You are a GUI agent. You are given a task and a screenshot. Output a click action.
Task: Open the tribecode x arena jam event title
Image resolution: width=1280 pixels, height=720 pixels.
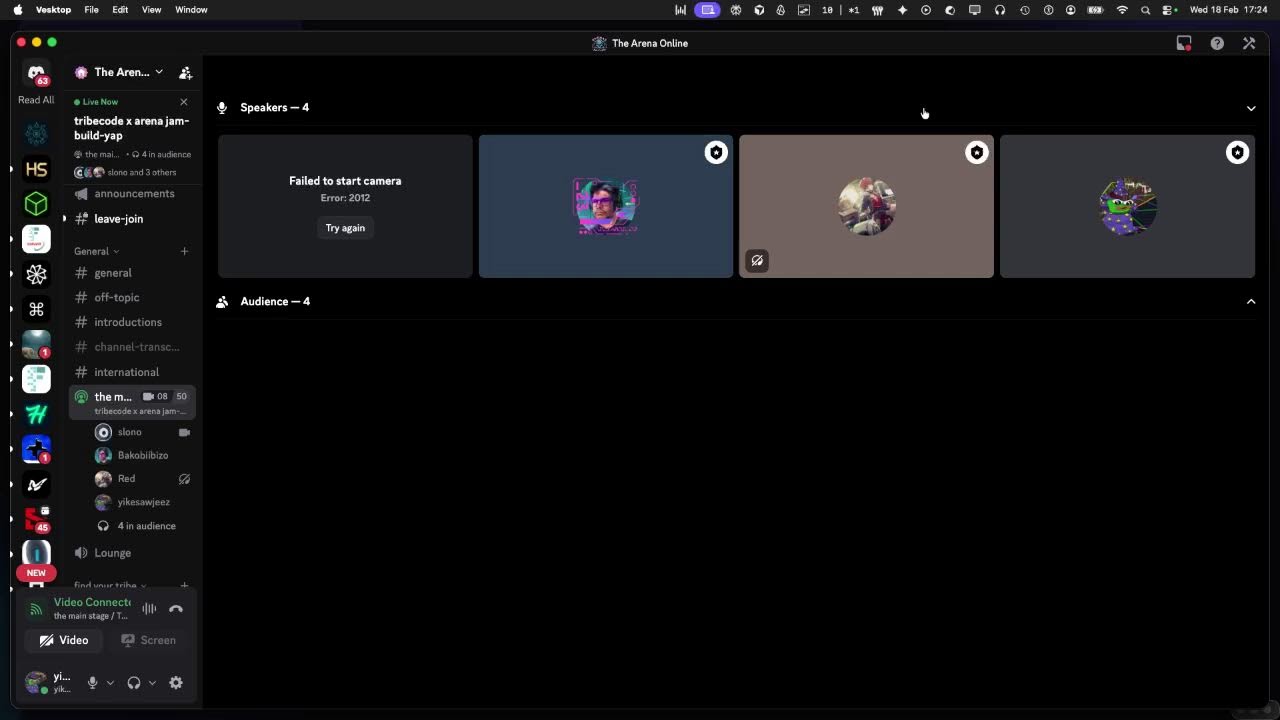point(131,128)
